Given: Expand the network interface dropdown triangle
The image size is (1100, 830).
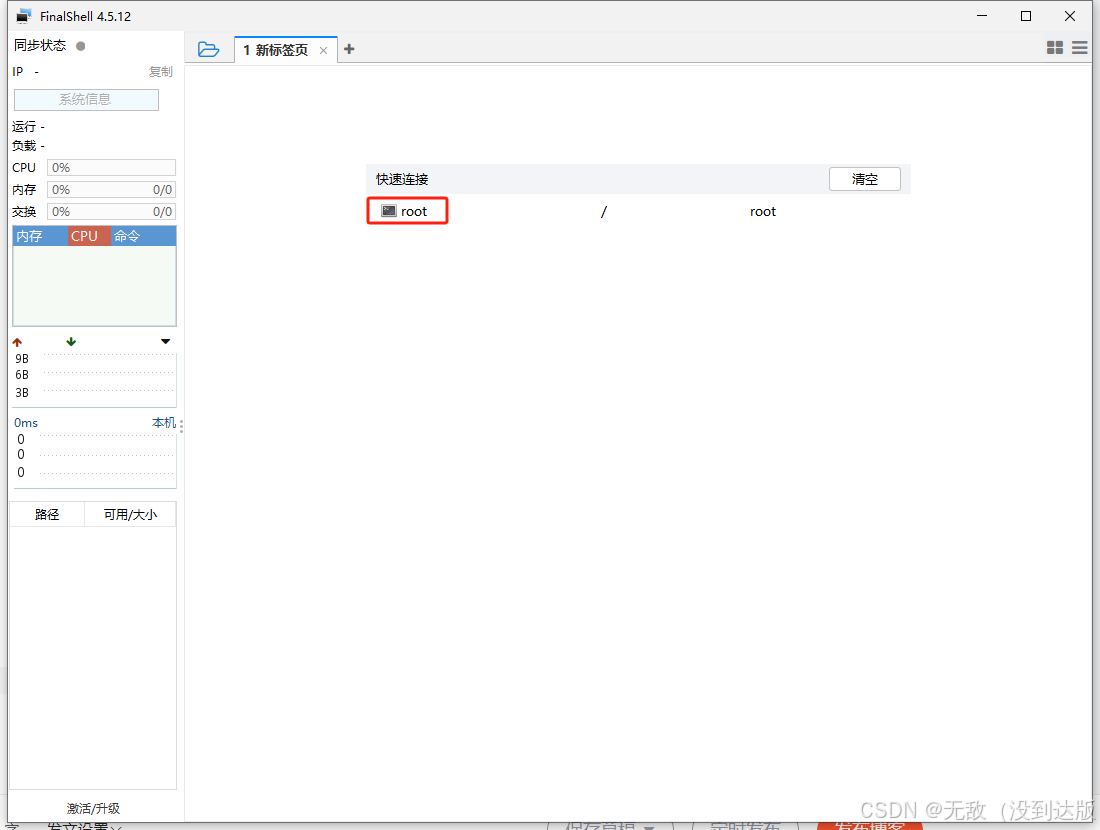Looking at the screenshot, I should click(x=165, y=342).
